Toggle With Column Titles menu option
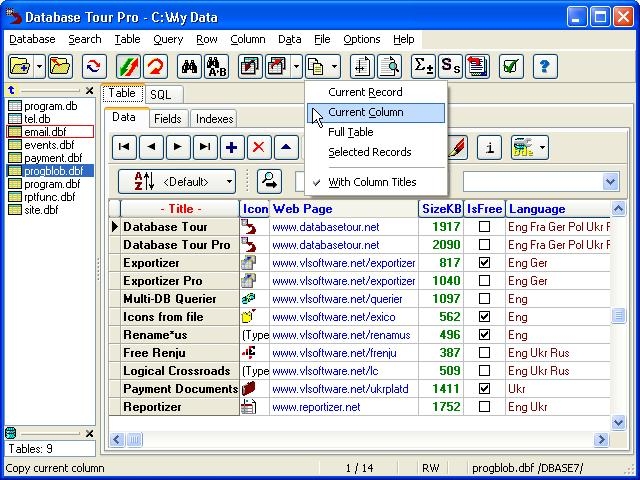640x480 pixels. tap(358, 182)
